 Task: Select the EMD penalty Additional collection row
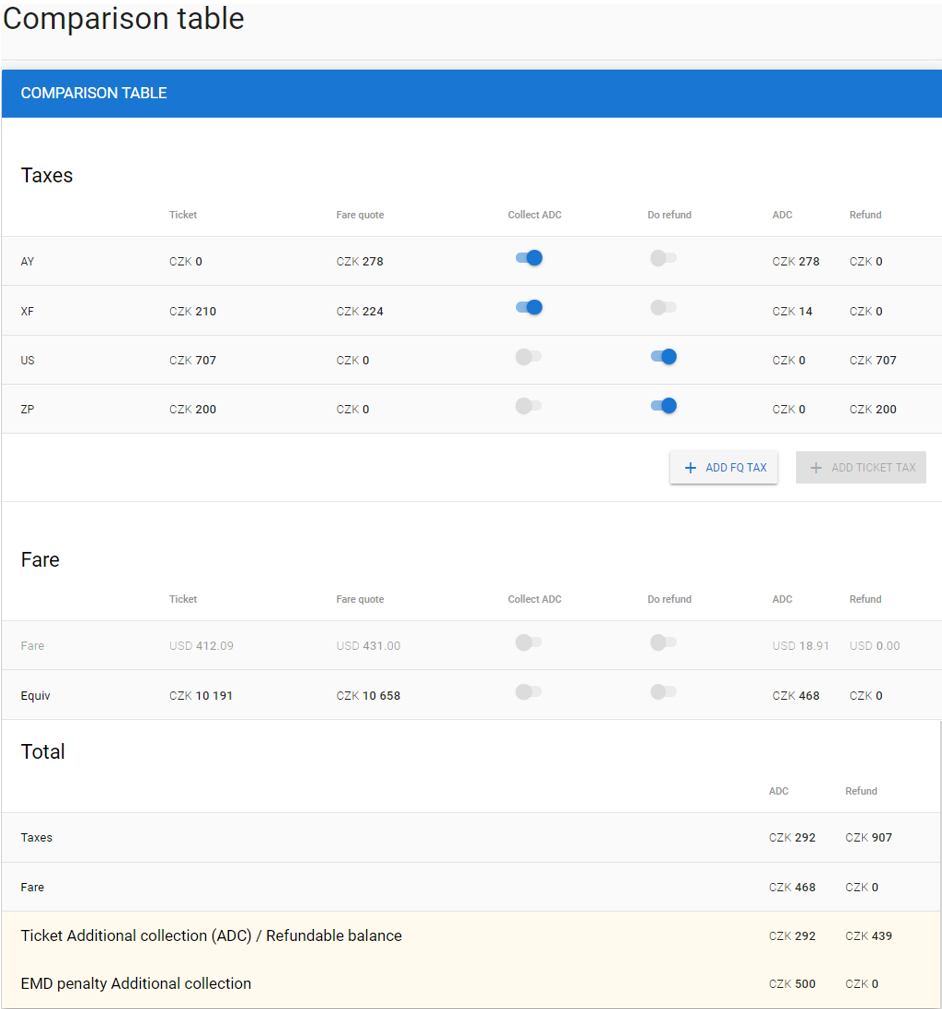click(136, 984)
